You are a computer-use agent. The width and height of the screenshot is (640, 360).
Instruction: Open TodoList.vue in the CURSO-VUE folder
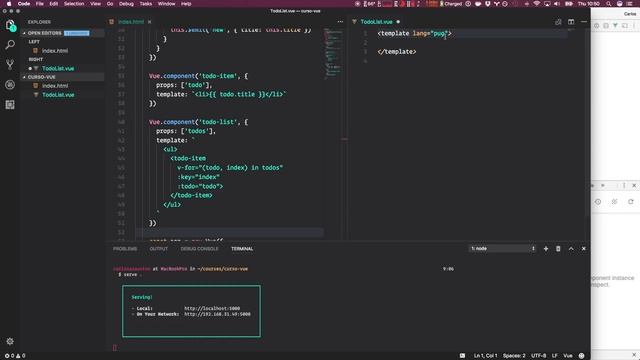tap(58, 95)
